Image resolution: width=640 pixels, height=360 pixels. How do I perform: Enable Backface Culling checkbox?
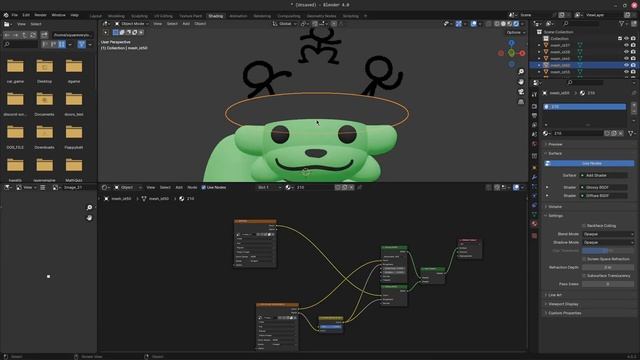pos(584,226)
